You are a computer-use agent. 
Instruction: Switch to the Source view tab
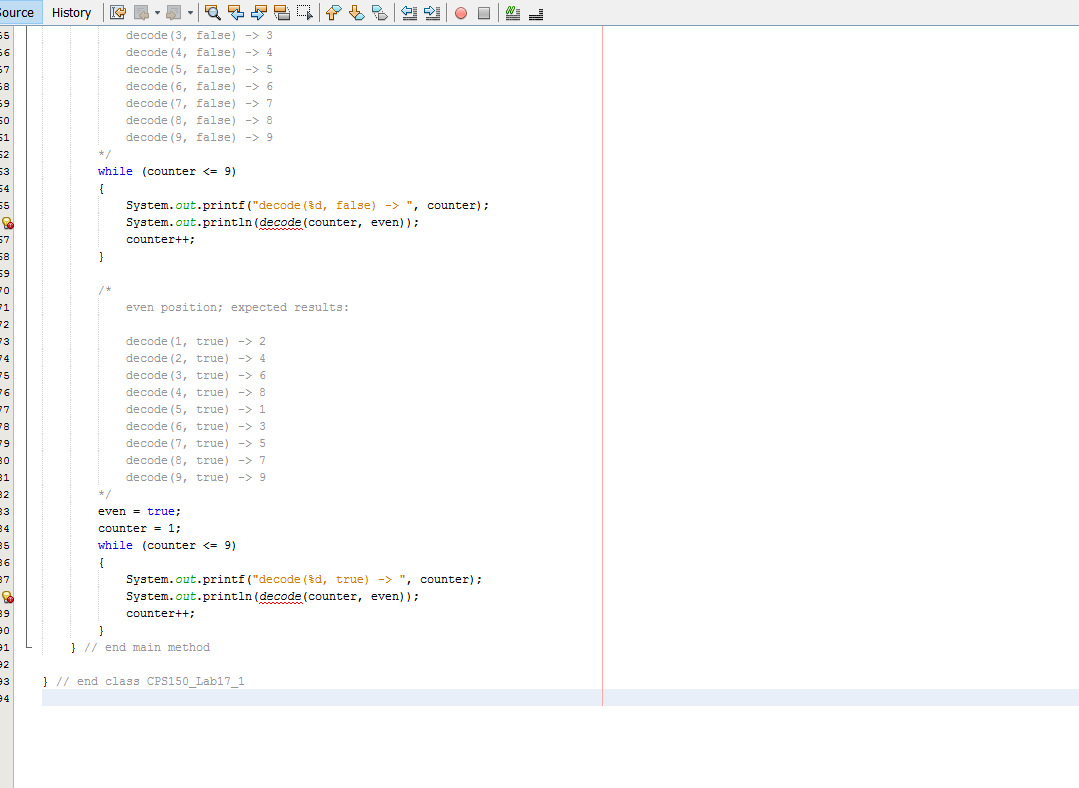(x=17, y=12)
